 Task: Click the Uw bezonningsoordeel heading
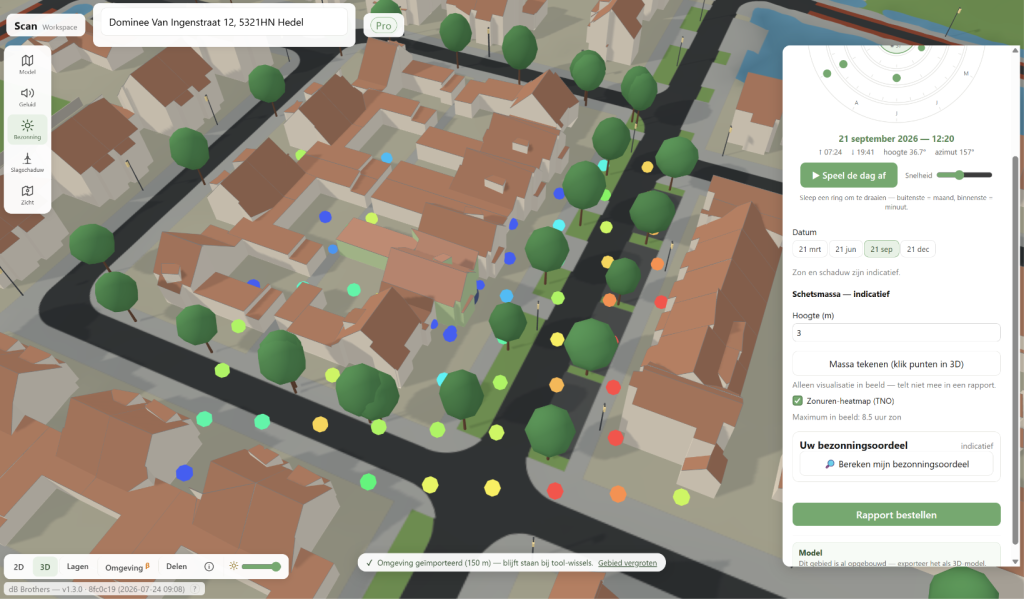[x=854, y=445]
